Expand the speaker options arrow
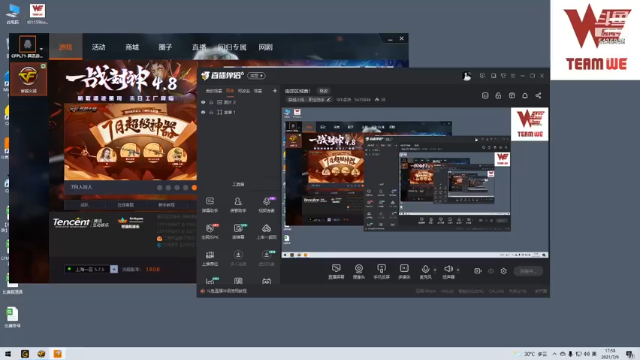640x360 pixels. click(458, 270)
